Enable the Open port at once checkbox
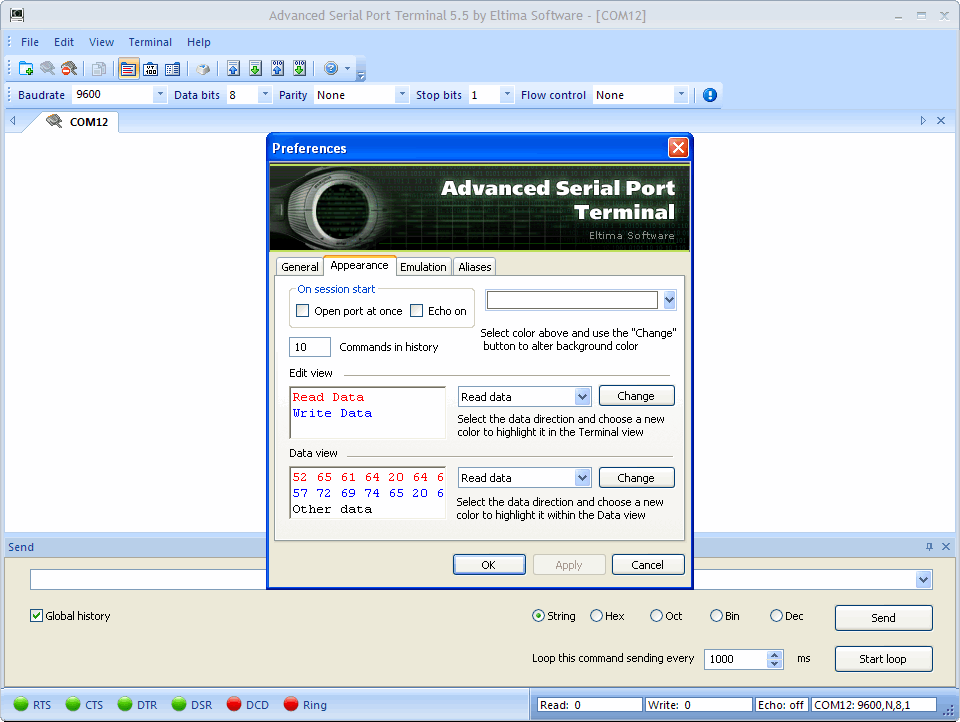Viewport: 960px width, 722px height. 302,310
